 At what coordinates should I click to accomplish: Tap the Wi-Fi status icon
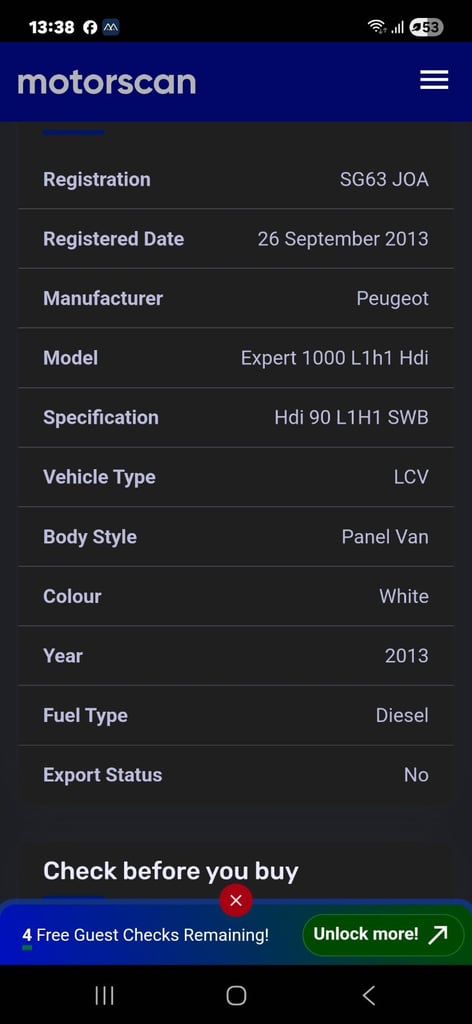(x=377, y=27)
